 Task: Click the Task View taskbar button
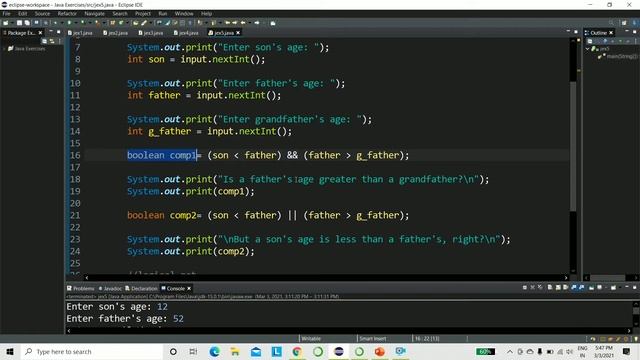coord(193,351)
